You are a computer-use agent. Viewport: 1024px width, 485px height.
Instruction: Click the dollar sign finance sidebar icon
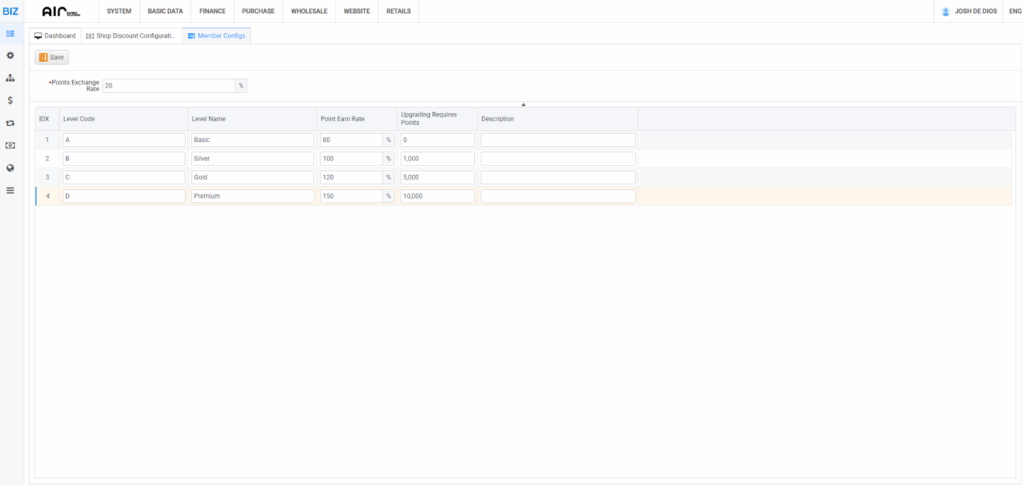click(x=10, y=100)
